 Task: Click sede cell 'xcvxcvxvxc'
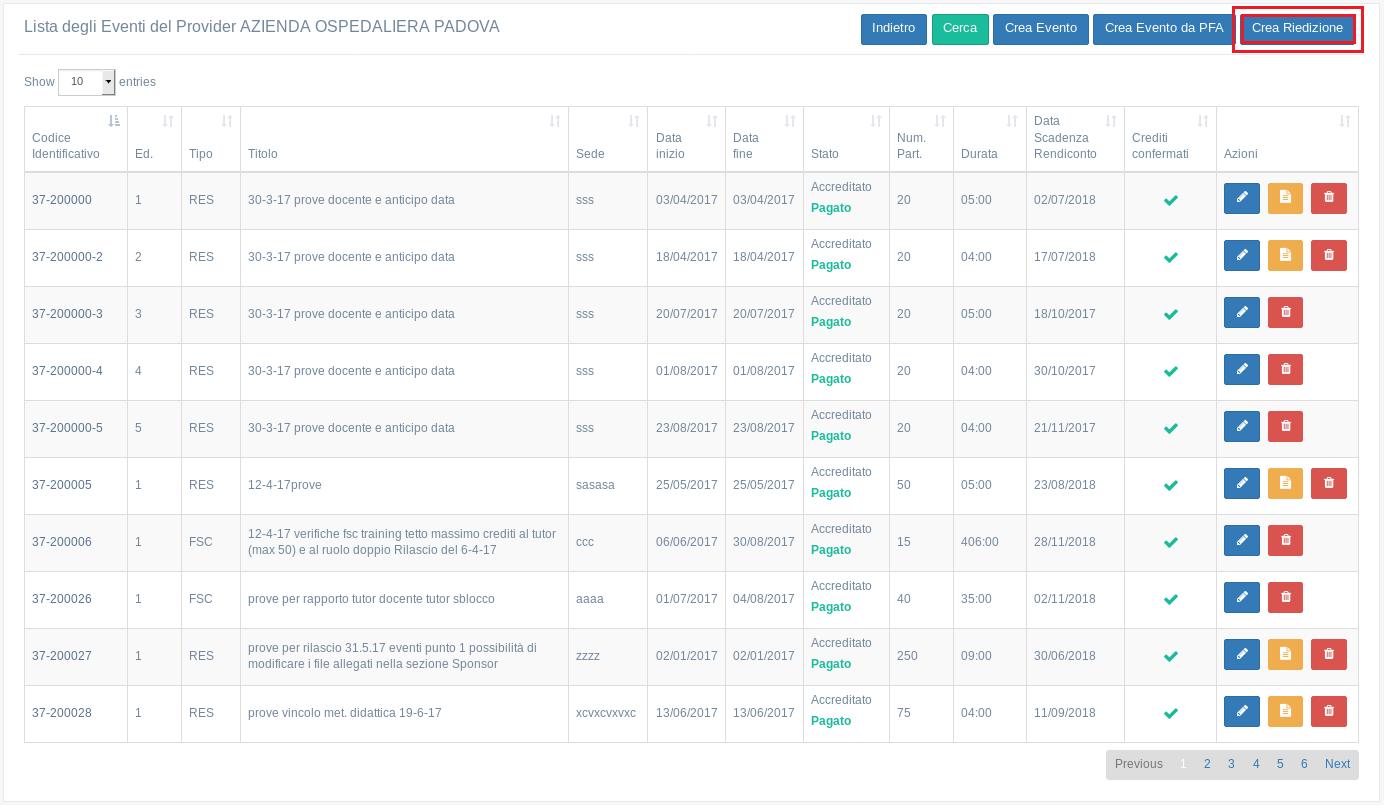(x=606, y=713)
